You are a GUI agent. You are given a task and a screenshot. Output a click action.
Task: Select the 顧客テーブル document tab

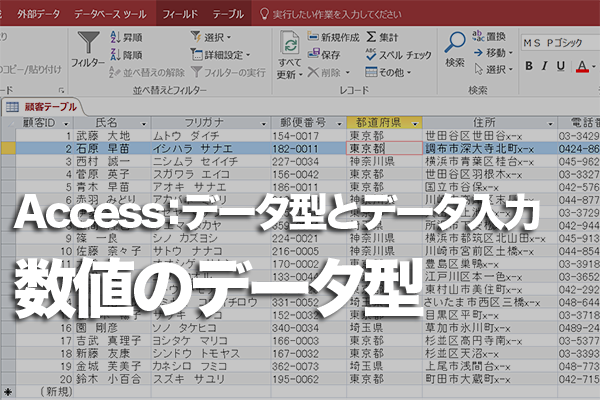(x=43, y=107)
